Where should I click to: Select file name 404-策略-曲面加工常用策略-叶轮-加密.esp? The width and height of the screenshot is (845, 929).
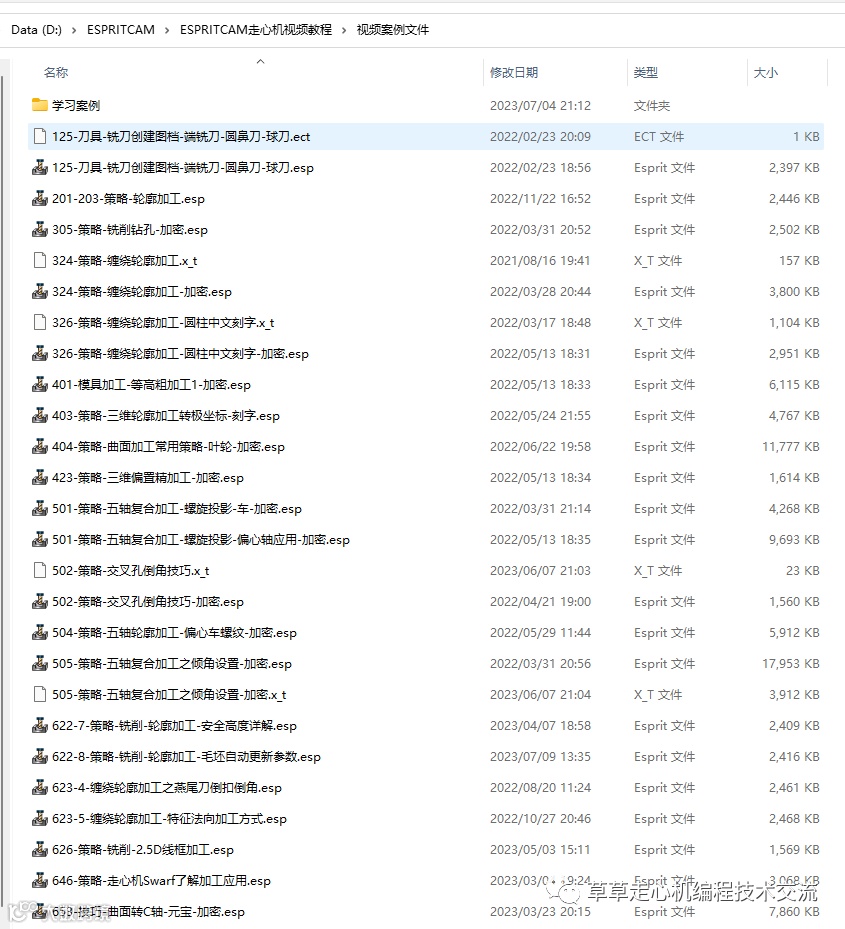tap(168, 447)
